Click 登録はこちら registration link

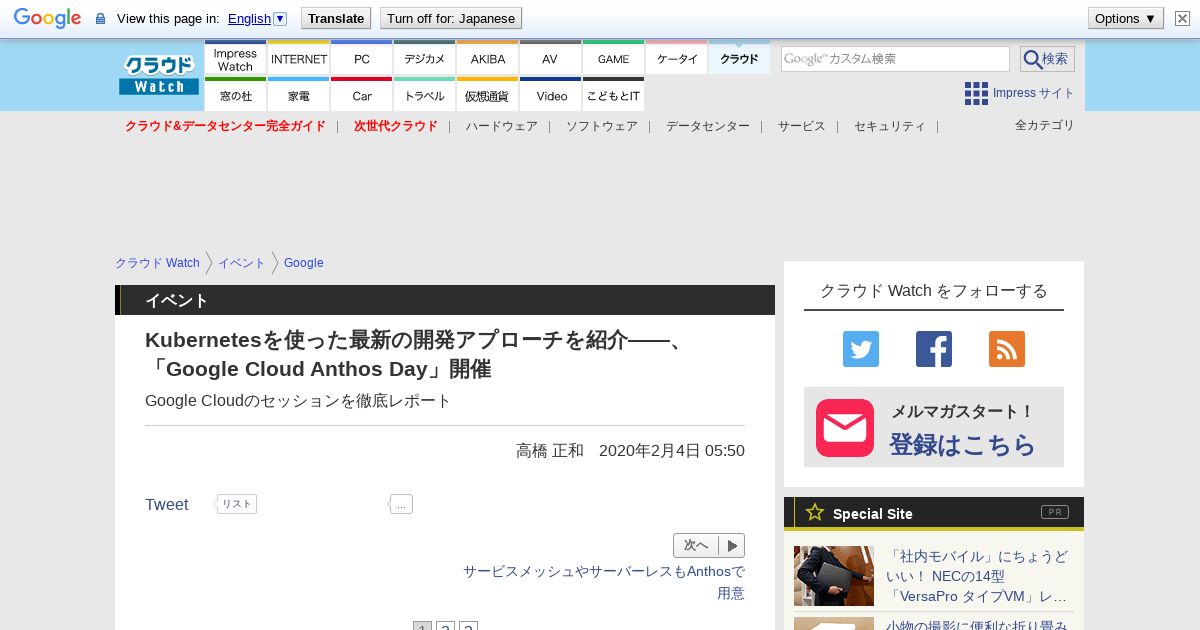962,445
